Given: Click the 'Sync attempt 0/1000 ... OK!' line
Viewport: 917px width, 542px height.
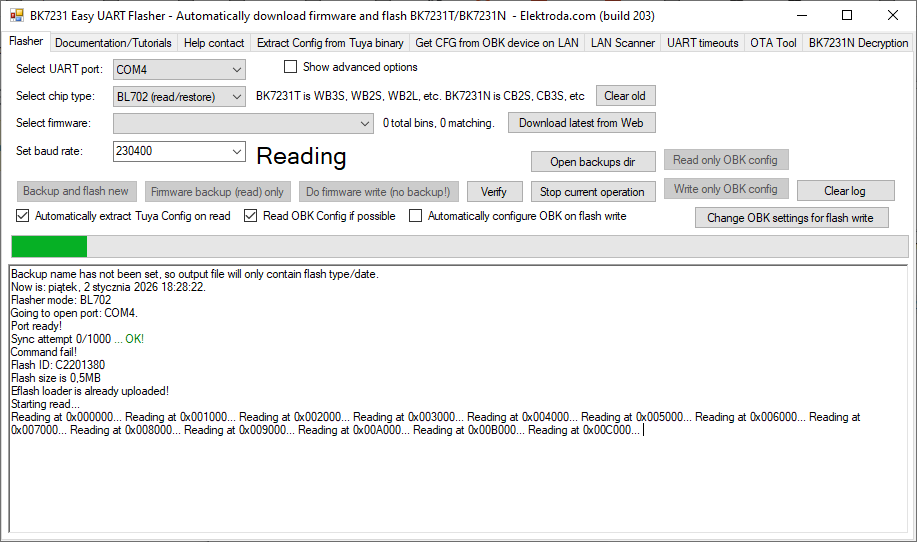Looking at the screenshot, I should pyautogui.click(x=77, y=339).
